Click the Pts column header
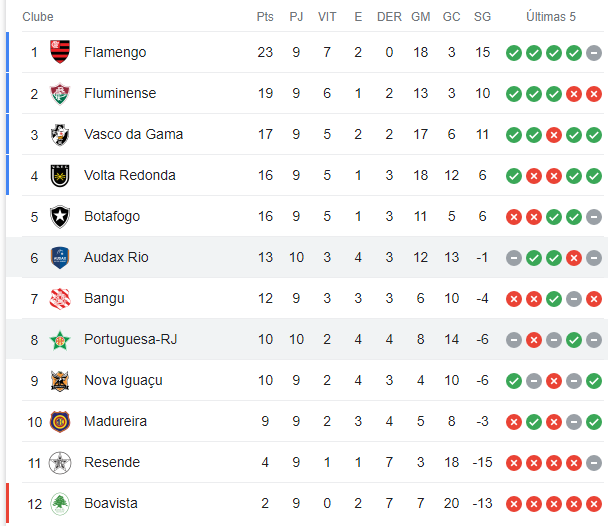The height and width of the screenshot is (526, 608). pyautogui.click(x=265, y=17)
